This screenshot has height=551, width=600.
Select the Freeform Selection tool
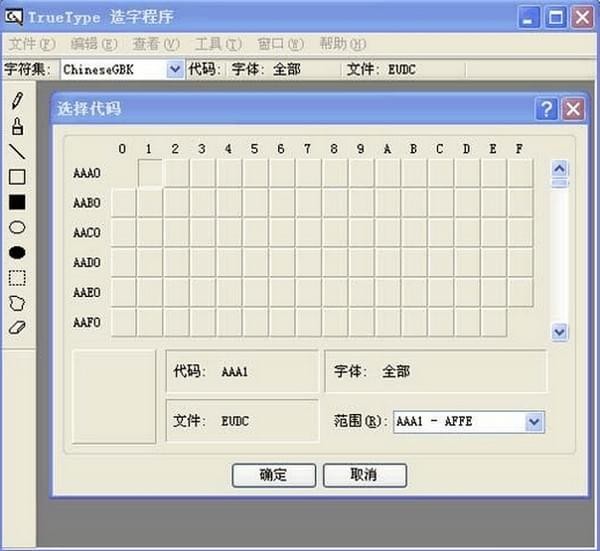[17, 302]
